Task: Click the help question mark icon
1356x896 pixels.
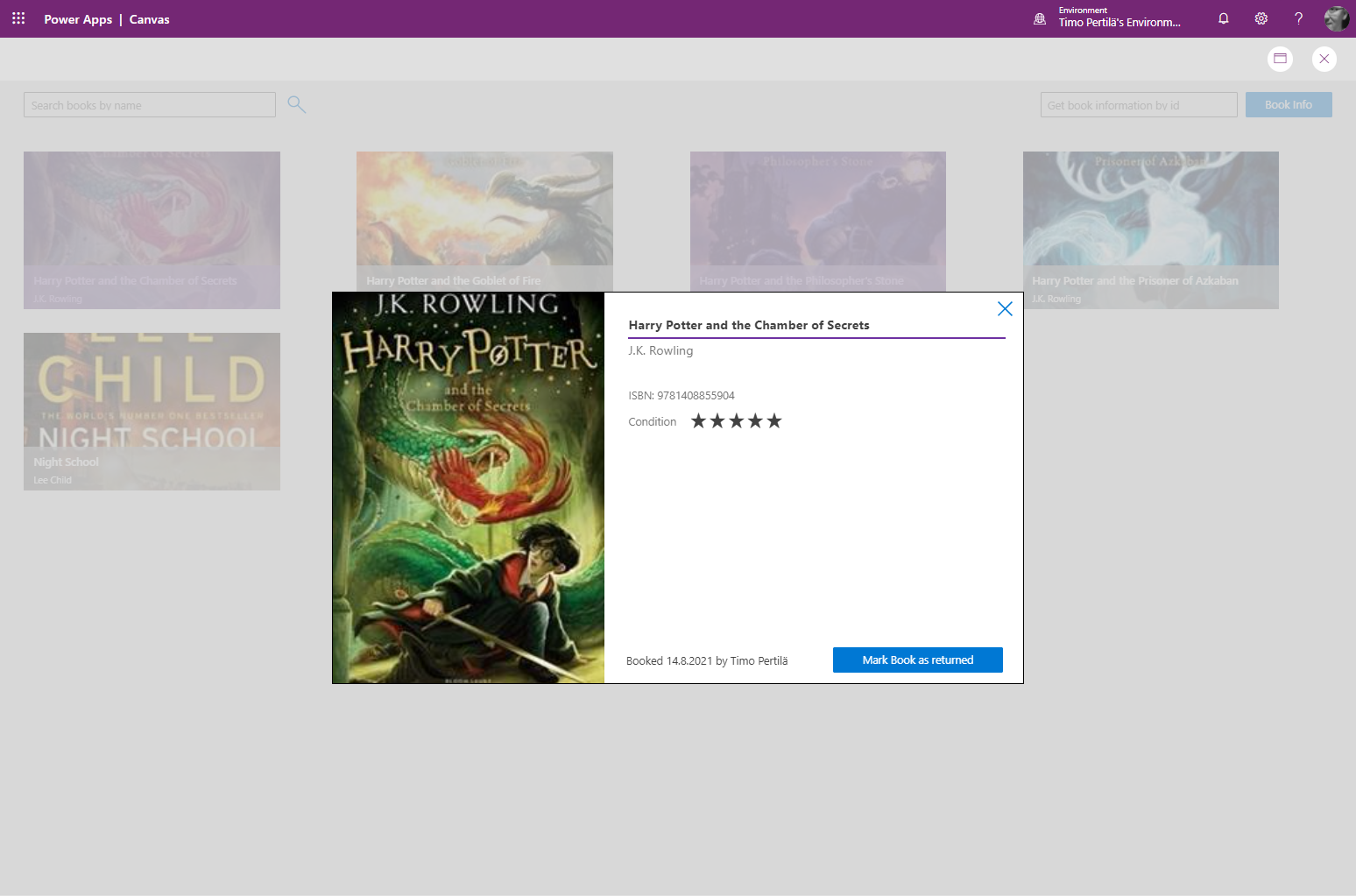Action: click(x=1298, y=18)
